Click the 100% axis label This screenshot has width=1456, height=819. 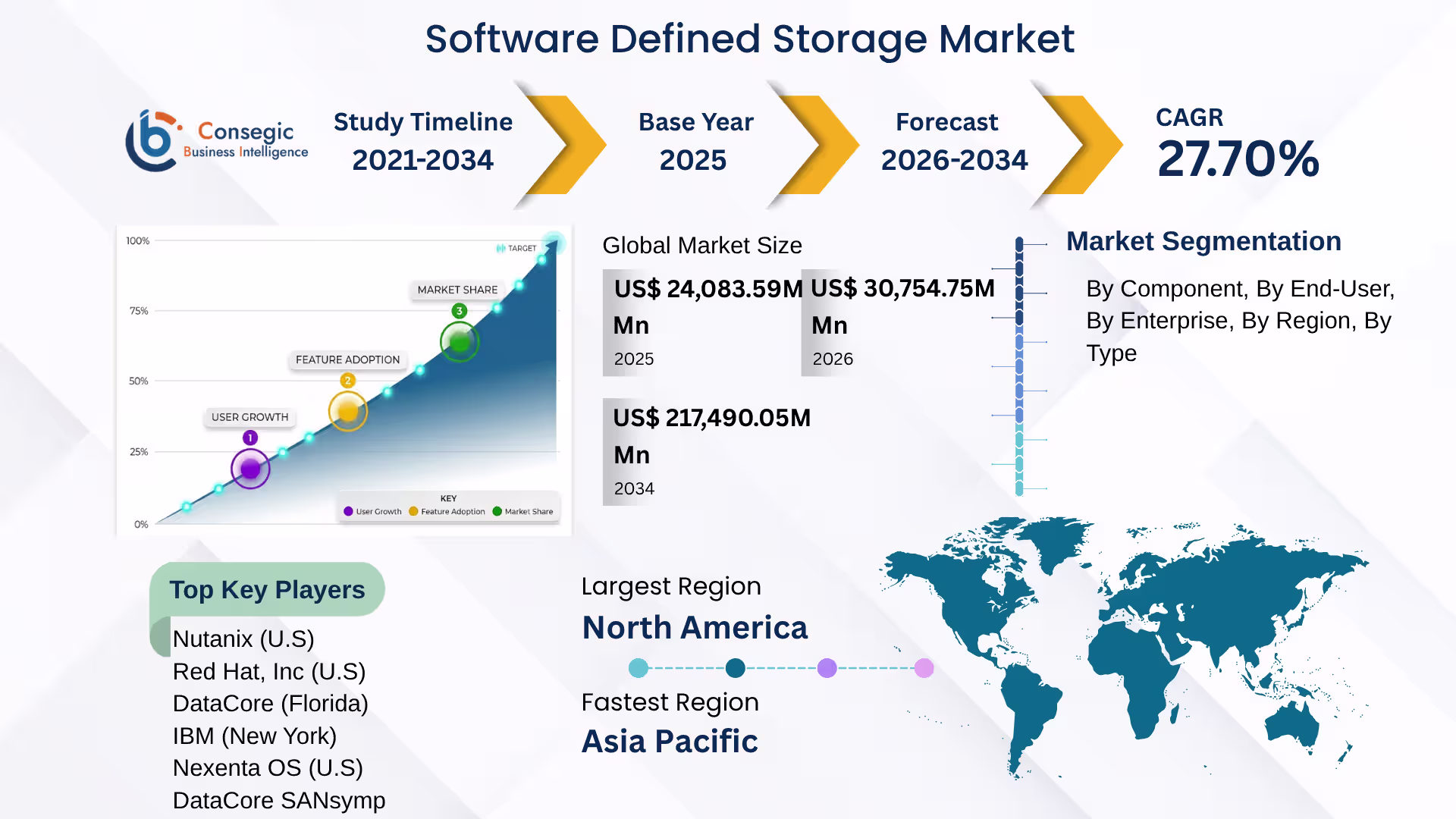pyautogui.click(x=138, y=241)
